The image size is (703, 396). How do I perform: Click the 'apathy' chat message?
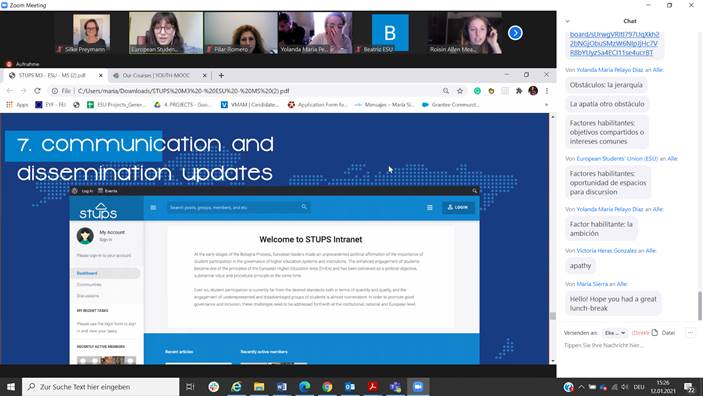point(580,265)
